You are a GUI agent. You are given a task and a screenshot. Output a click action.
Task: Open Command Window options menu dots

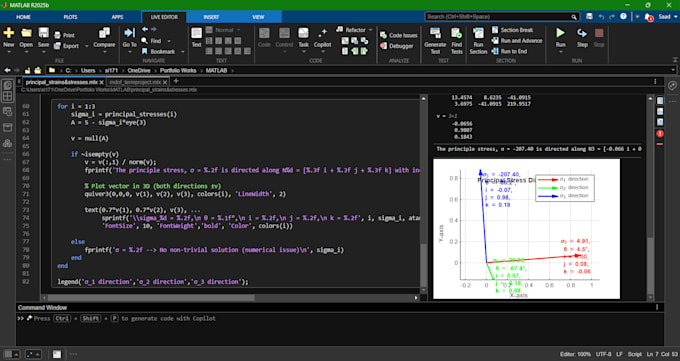pyautogui.click(x=657, y=307)
